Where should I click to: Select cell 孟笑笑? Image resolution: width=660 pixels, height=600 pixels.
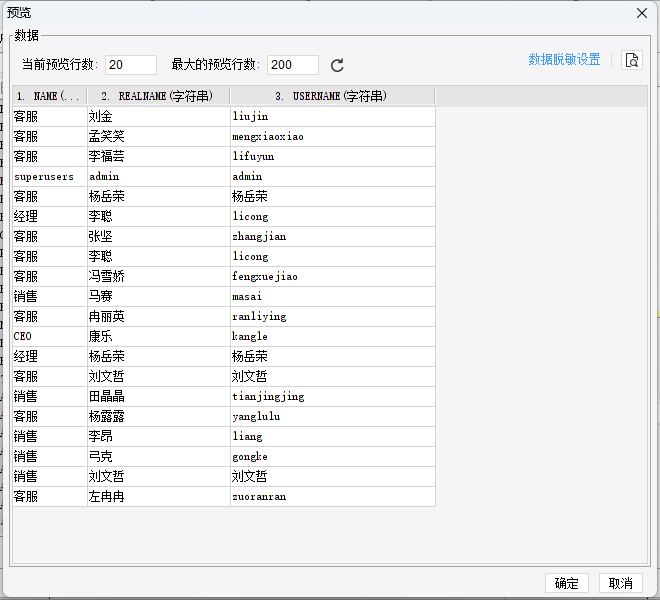point(159,136)
